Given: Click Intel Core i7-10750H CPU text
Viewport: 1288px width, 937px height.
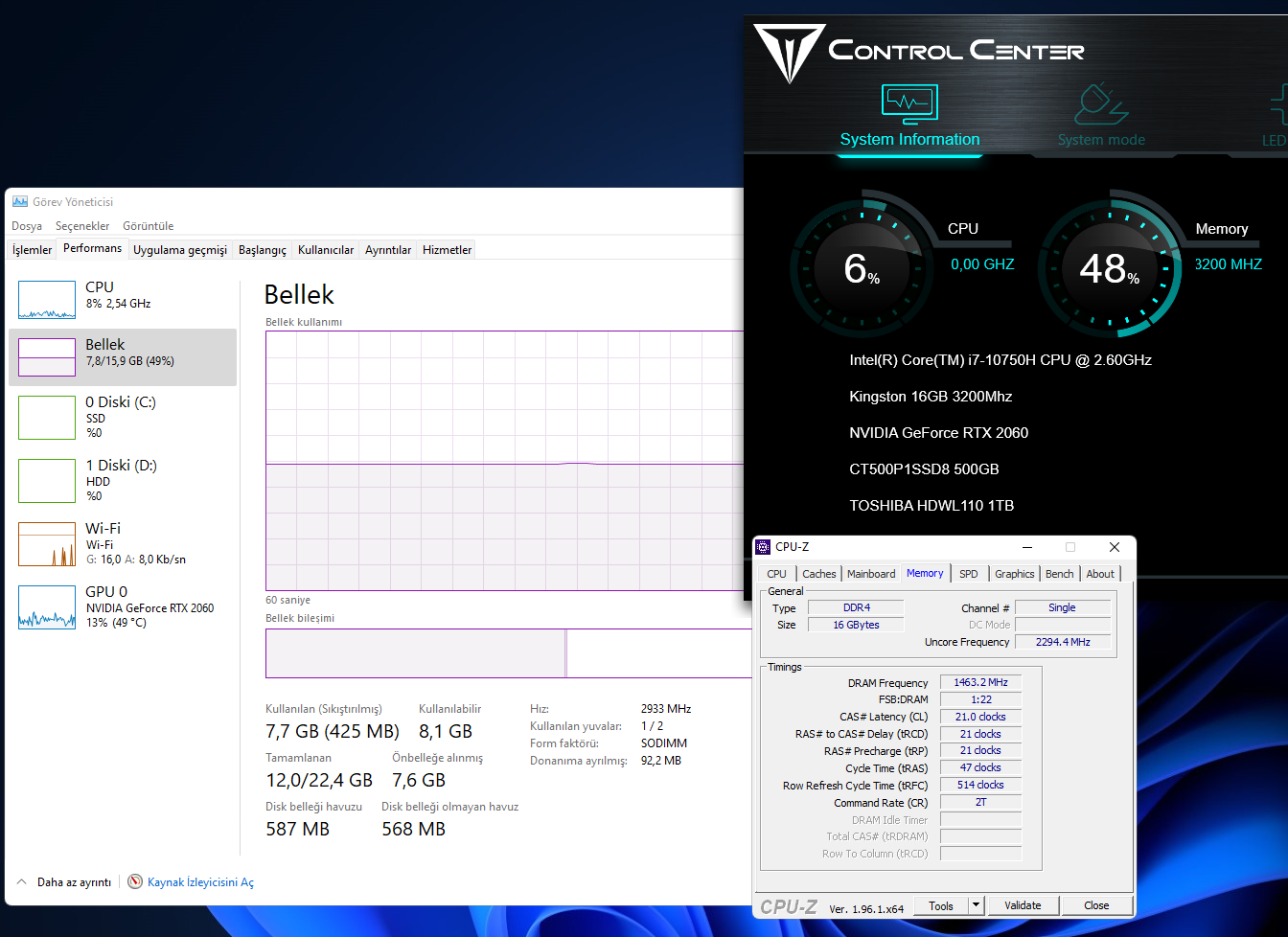Looking at the screenshot, I should [1000, 360].
